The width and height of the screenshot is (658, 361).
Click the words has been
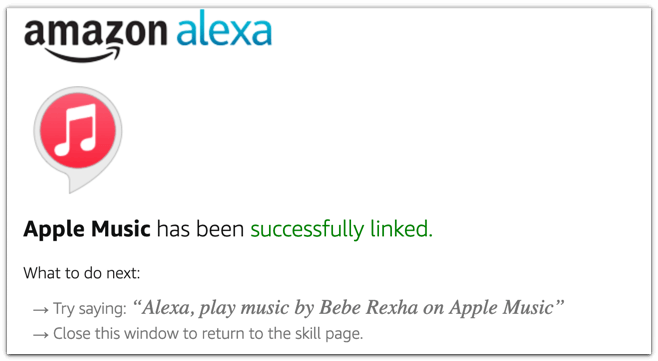click(200, 229)
